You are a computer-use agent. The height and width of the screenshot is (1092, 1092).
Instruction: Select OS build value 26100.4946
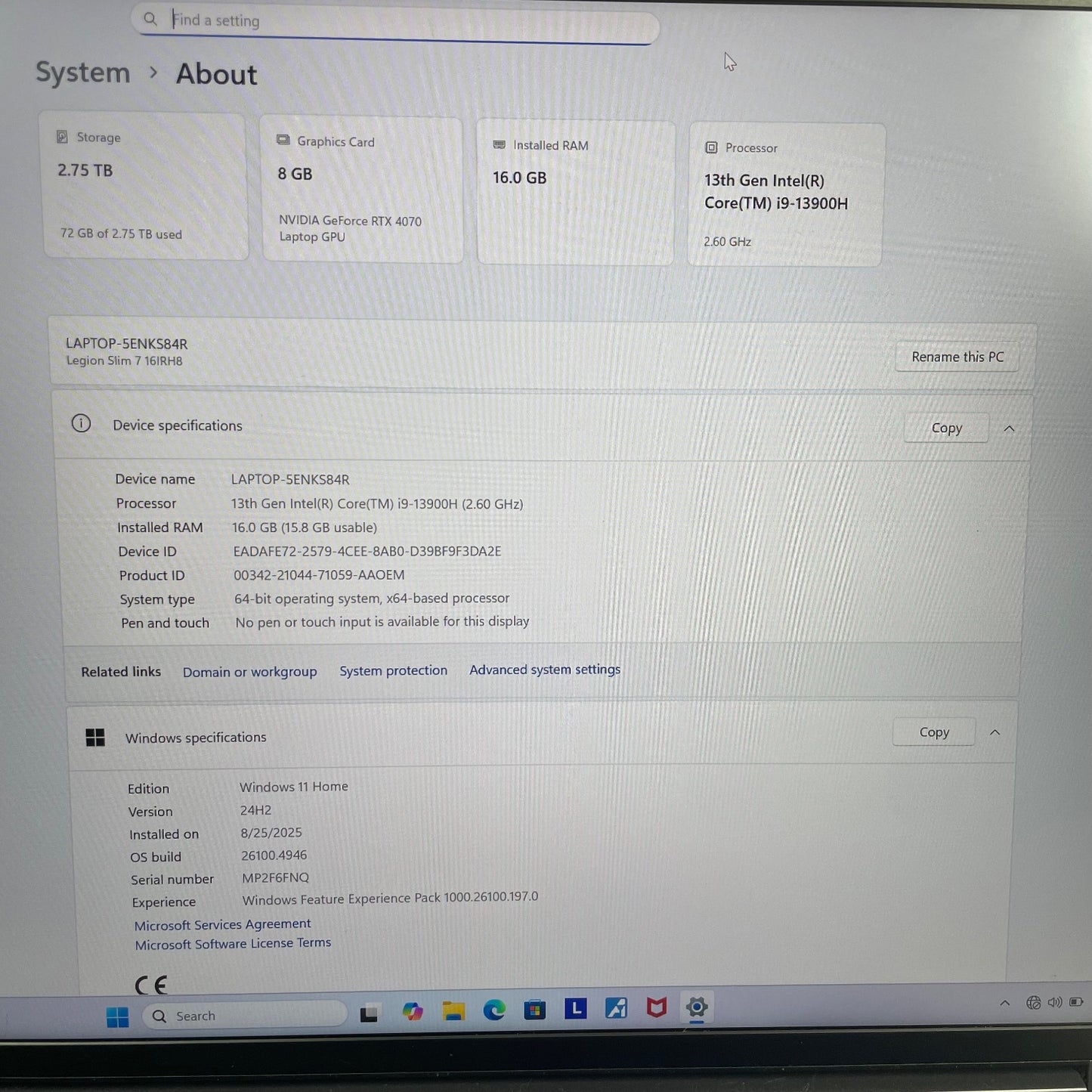(274, 855)
